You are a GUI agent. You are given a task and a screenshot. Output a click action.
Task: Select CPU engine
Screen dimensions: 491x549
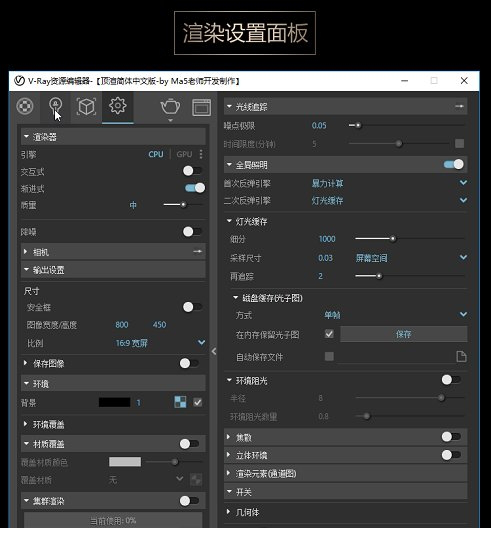[x=156, y=154]
